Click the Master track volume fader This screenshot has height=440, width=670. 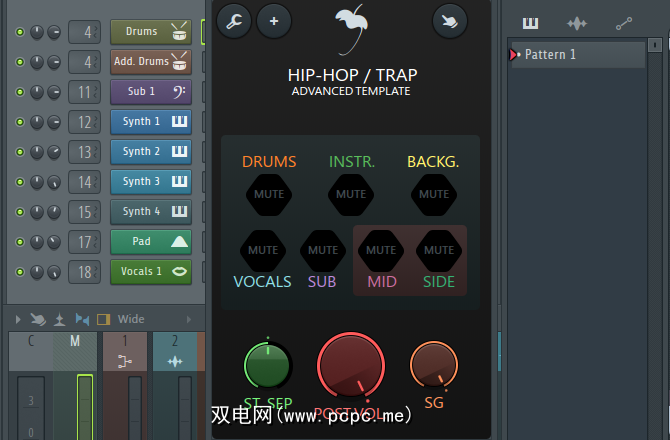pos(85,407)
